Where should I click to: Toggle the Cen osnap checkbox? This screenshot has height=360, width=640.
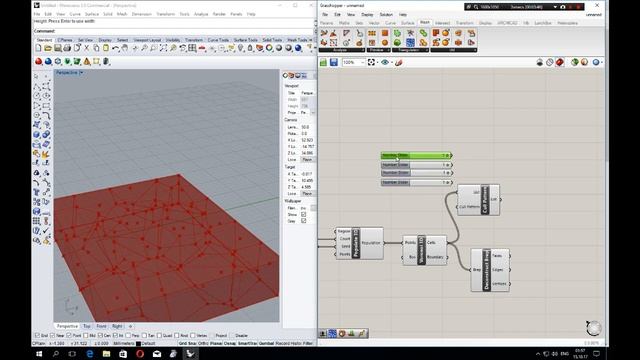(100, 336)
